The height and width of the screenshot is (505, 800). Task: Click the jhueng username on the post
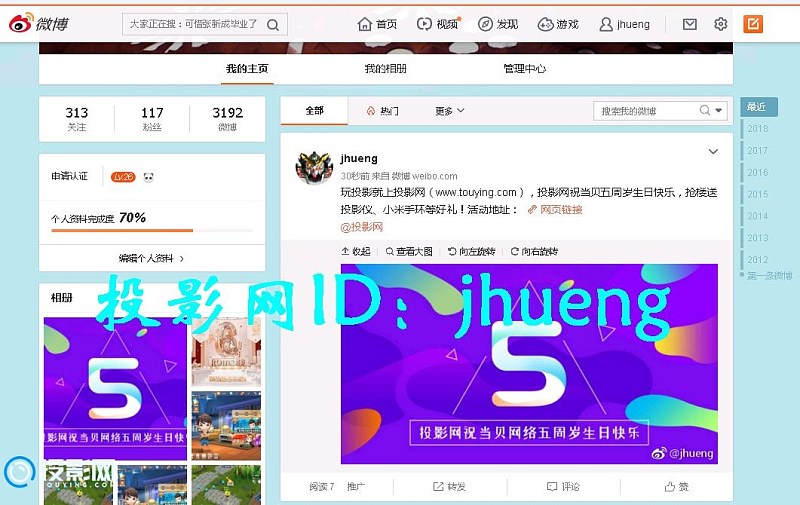coord(359,158)
